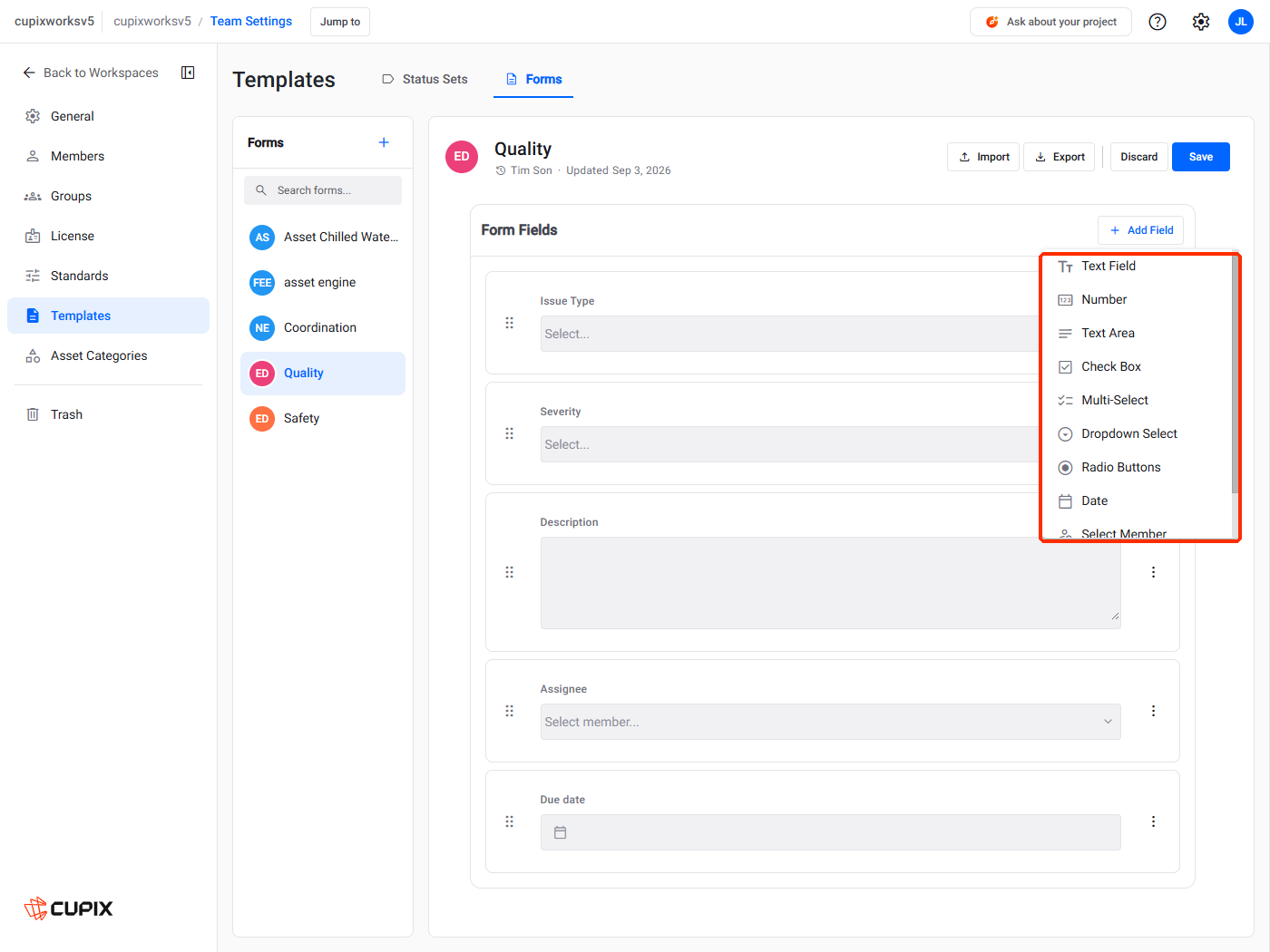Open the Jump to dropdown
This screenshot has width=1270, height=952.
pyautogui.click(x=340, y=22)
